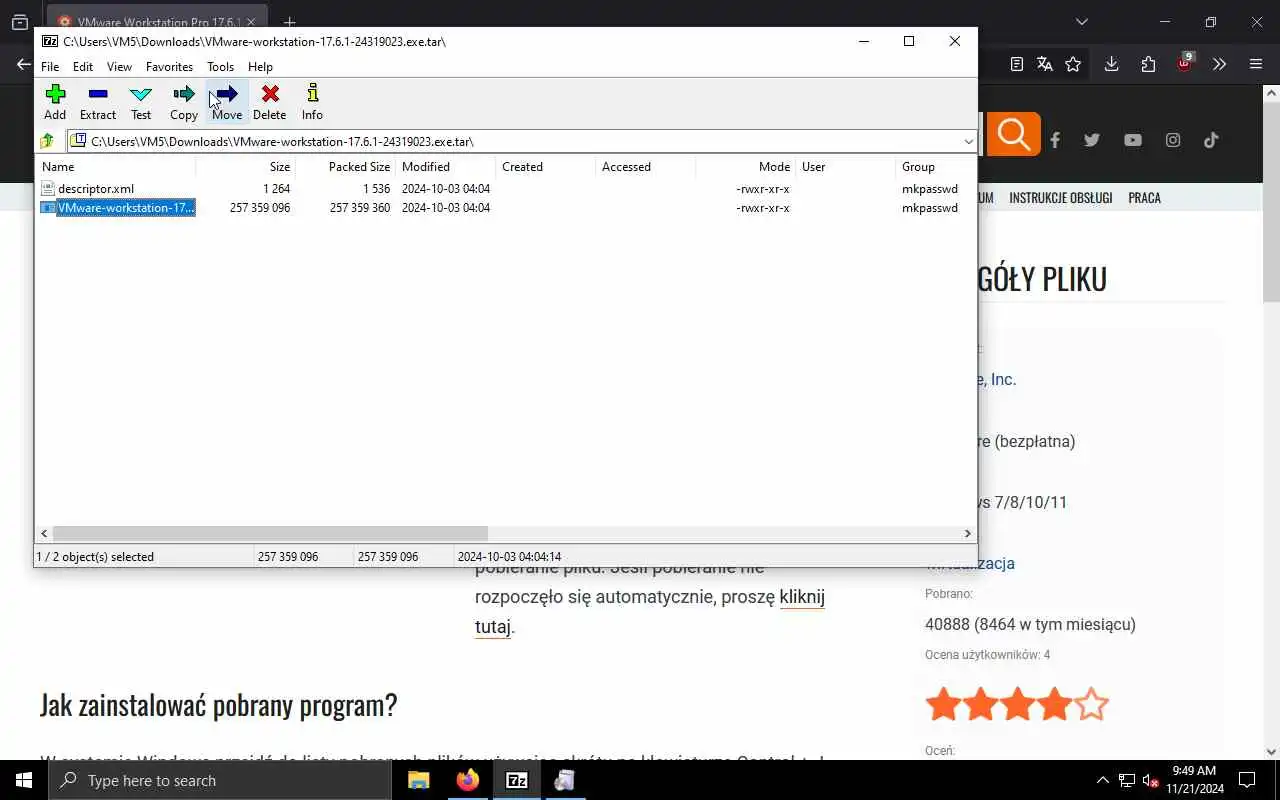Screen dimensions: 1280x800
Task: Toggle Firefox reader view icon
Action: point(1017,64)
